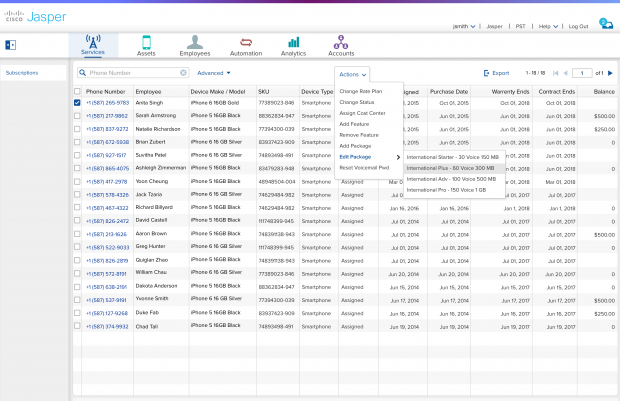Select Remove Feature action
The width and height of the screenshot is (620, 401).
359,135
